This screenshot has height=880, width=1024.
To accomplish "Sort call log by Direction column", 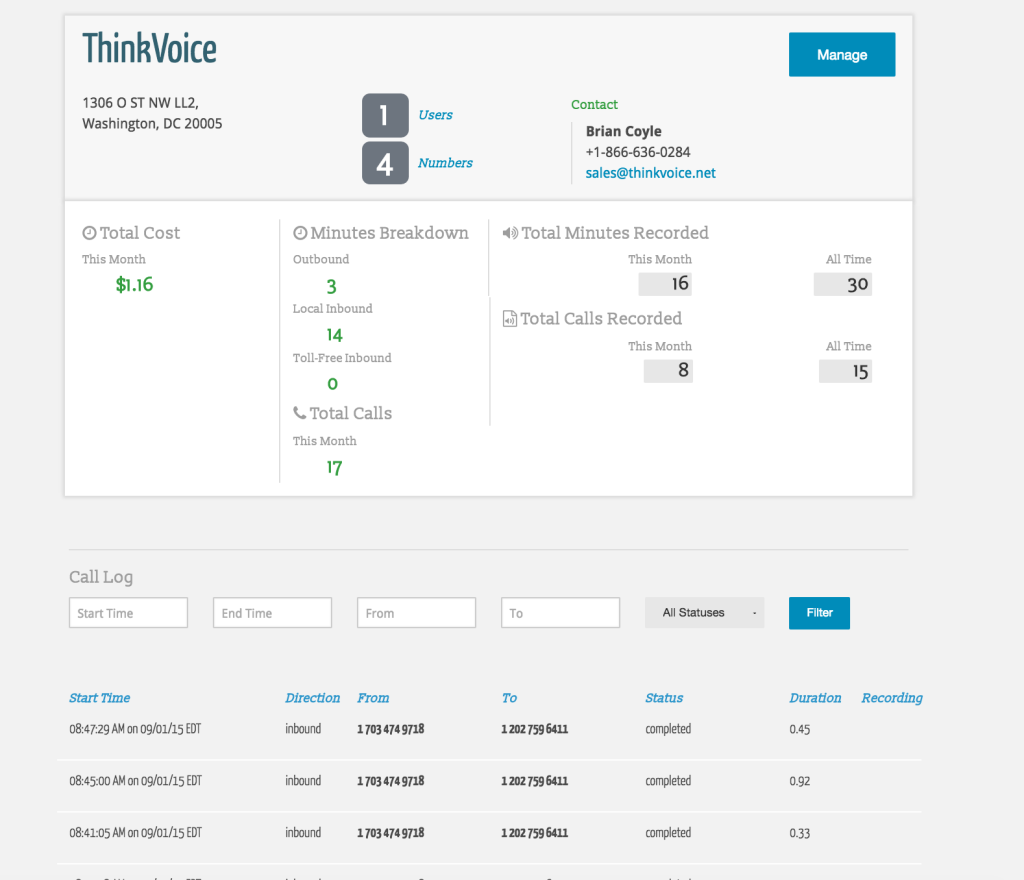I will coord(313,698).
